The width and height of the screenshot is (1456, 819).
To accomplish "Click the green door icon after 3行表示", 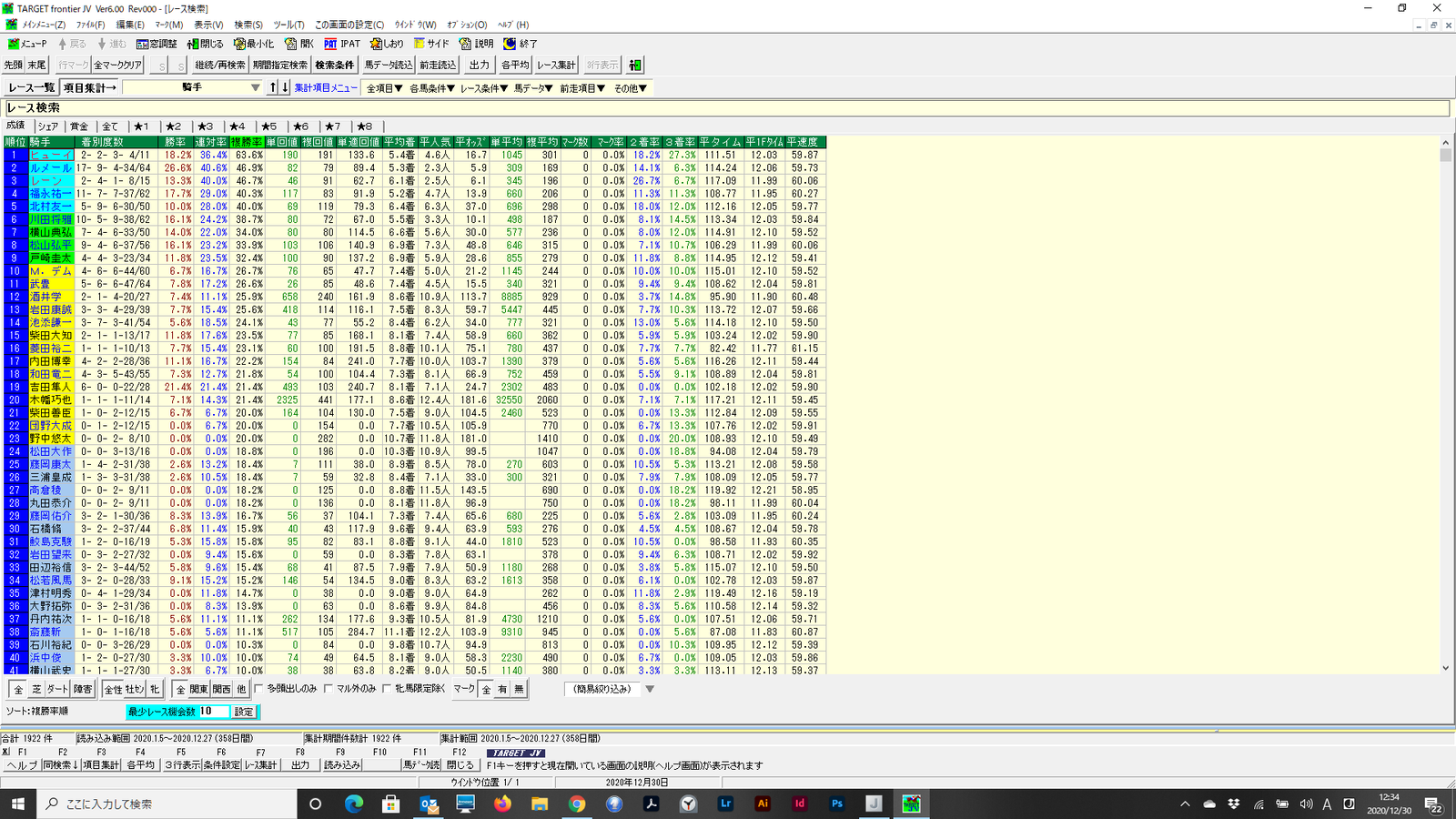I will click(x=635, y=65).
